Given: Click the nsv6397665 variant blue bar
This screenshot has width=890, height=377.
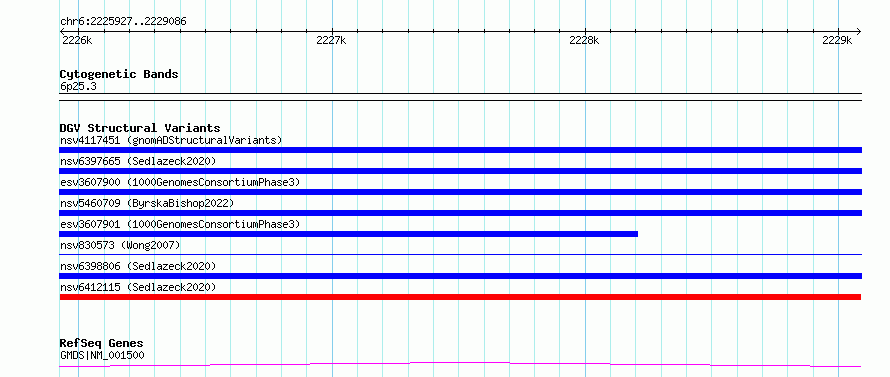Looking at the screenshot, I should point(460,171).
